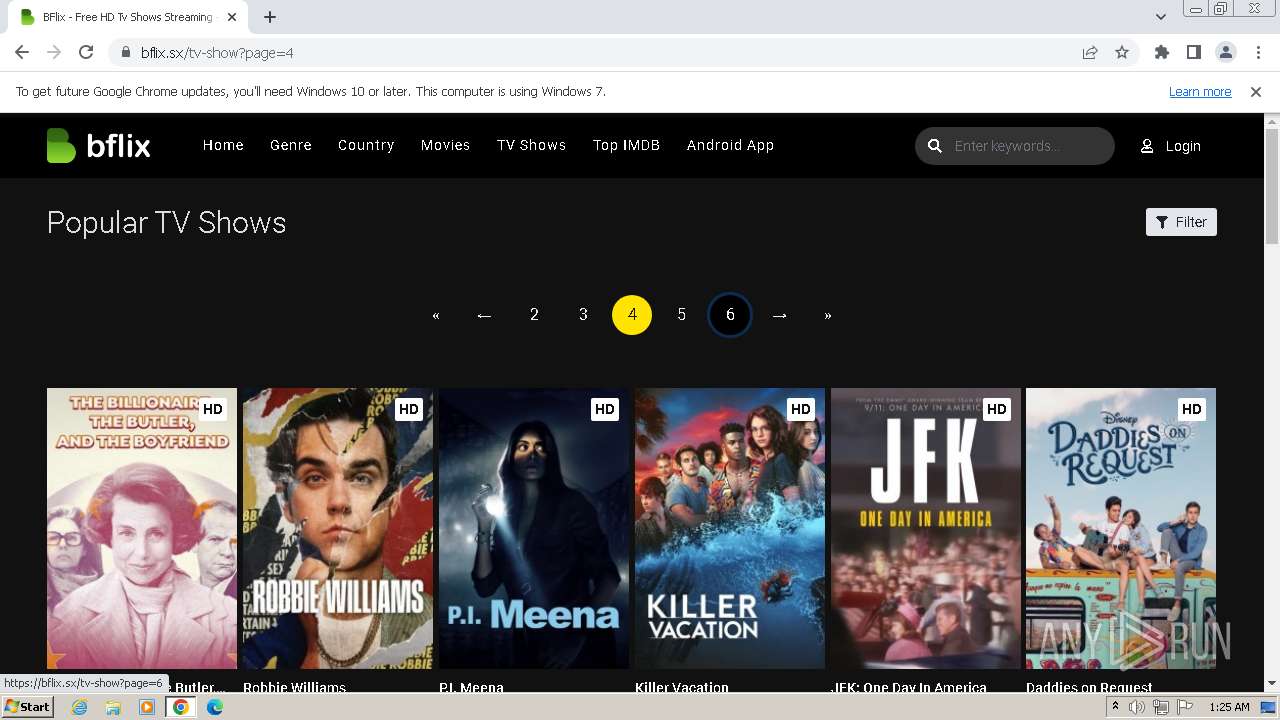Click the Login link
Image resolution: width=1280 pixels, height=720 pixels.
(1183, 146)
